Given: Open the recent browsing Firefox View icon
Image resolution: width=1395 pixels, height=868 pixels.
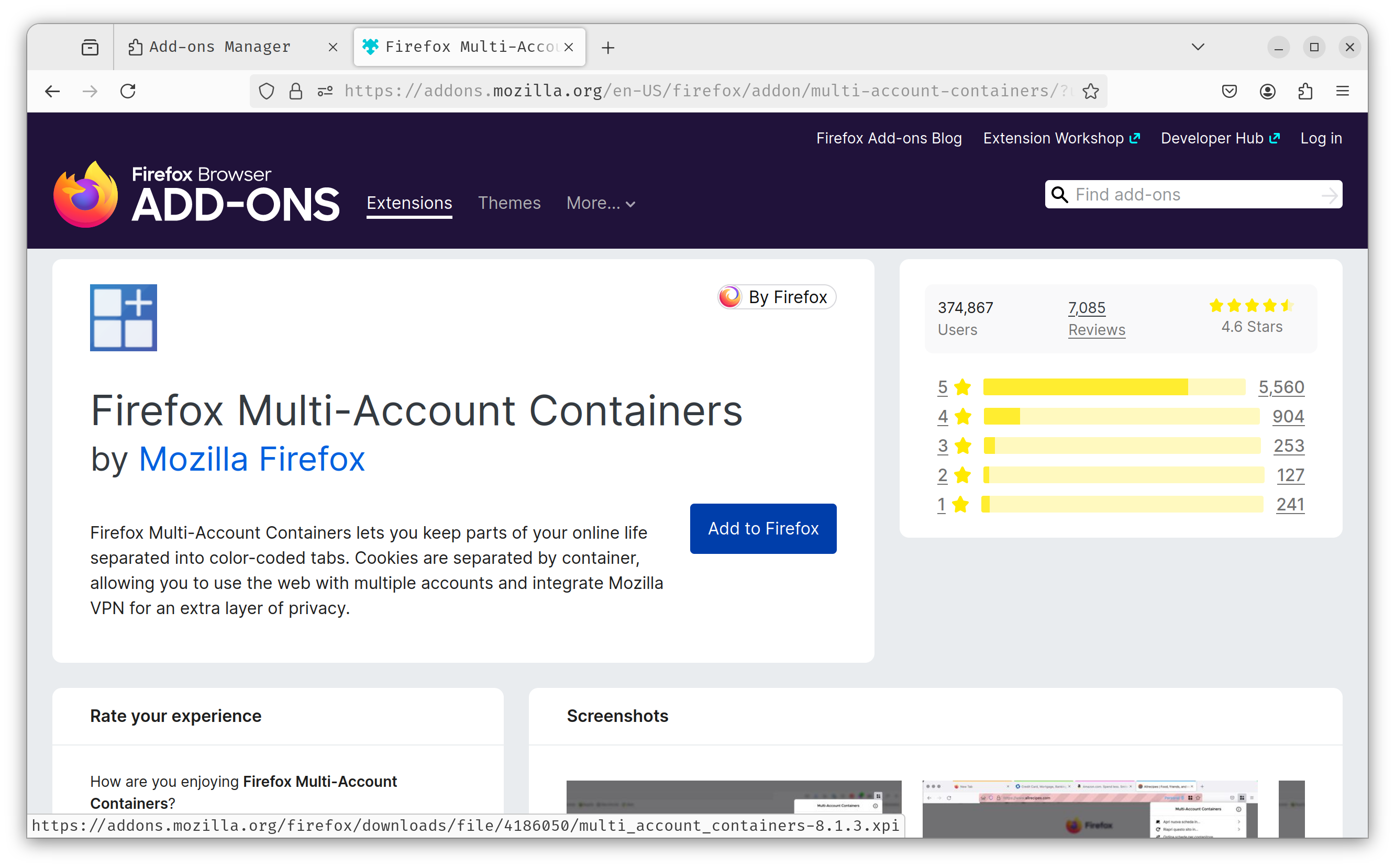Looking at the screenshot, I should pyautogui.click(x=90, y=47).
